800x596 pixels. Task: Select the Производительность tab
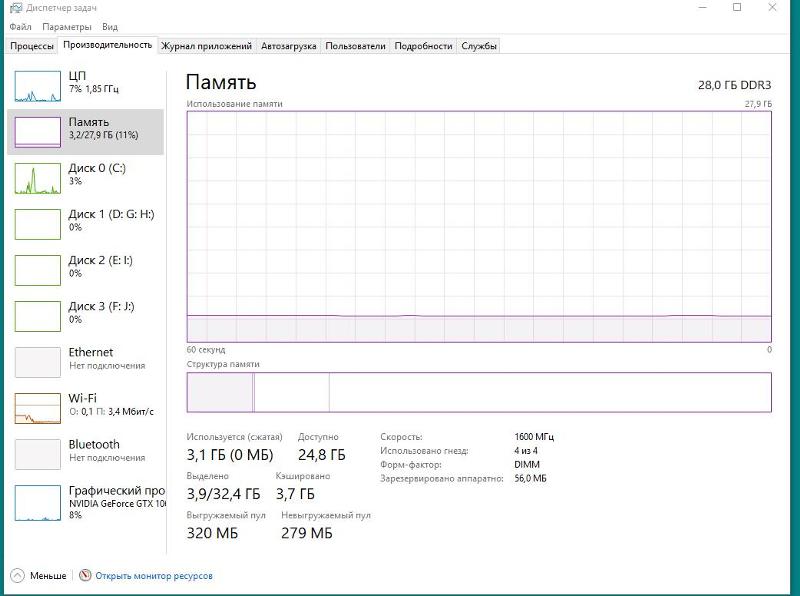coord(108,45)
